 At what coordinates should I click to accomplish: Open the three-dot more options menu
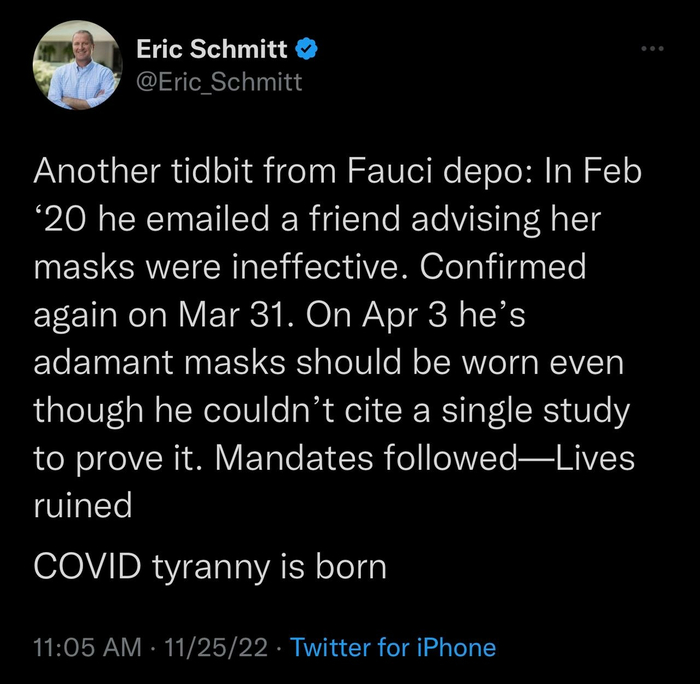[x=651, y=48]
